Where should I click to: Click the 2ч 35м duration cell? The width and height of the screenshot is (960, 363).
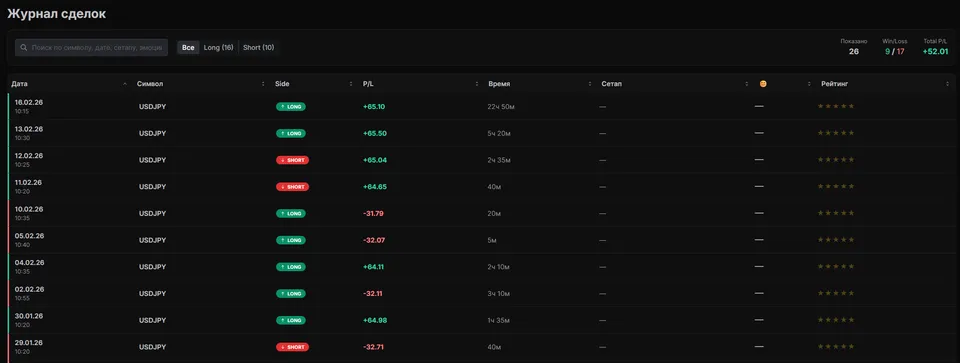point(499,160)
